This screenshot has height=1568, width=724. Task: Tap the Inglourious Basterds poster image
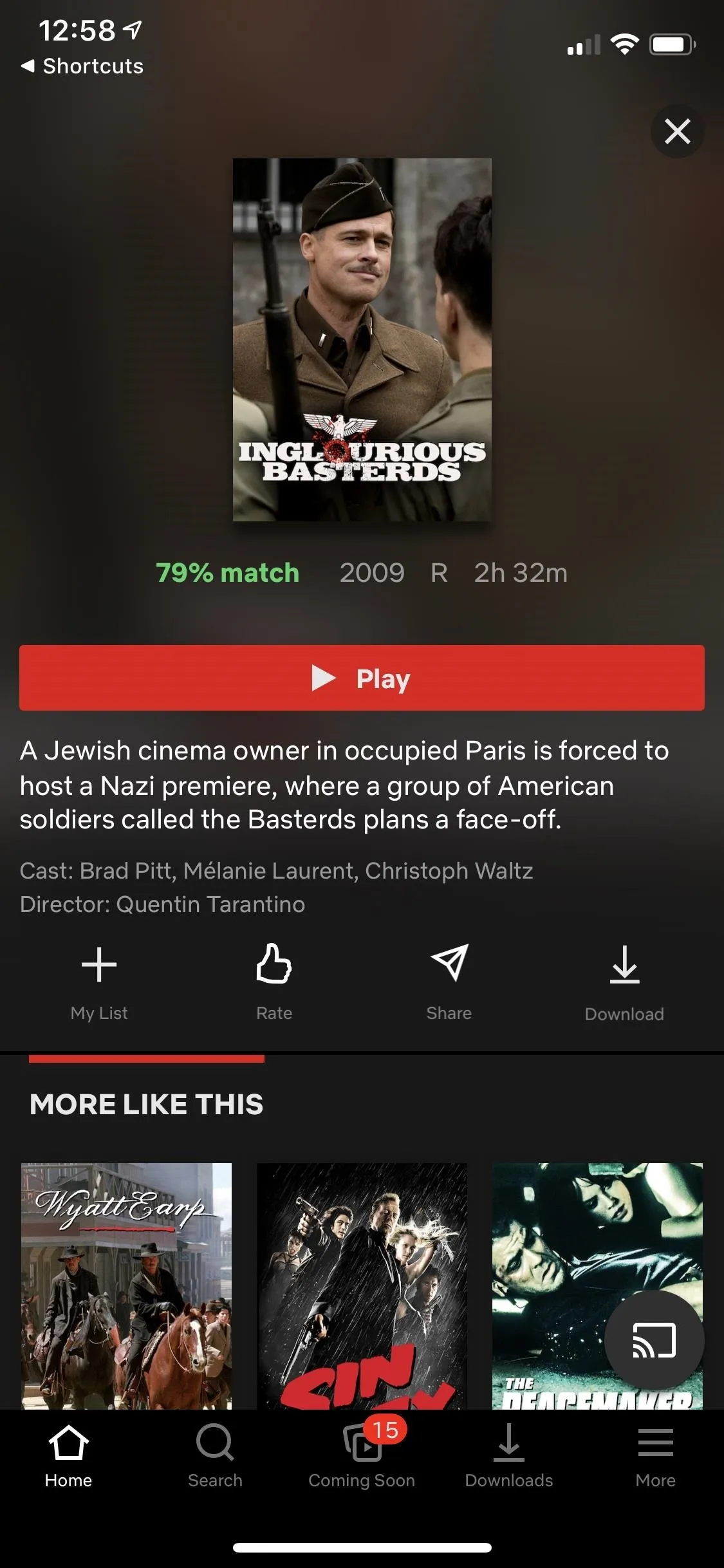362,340
